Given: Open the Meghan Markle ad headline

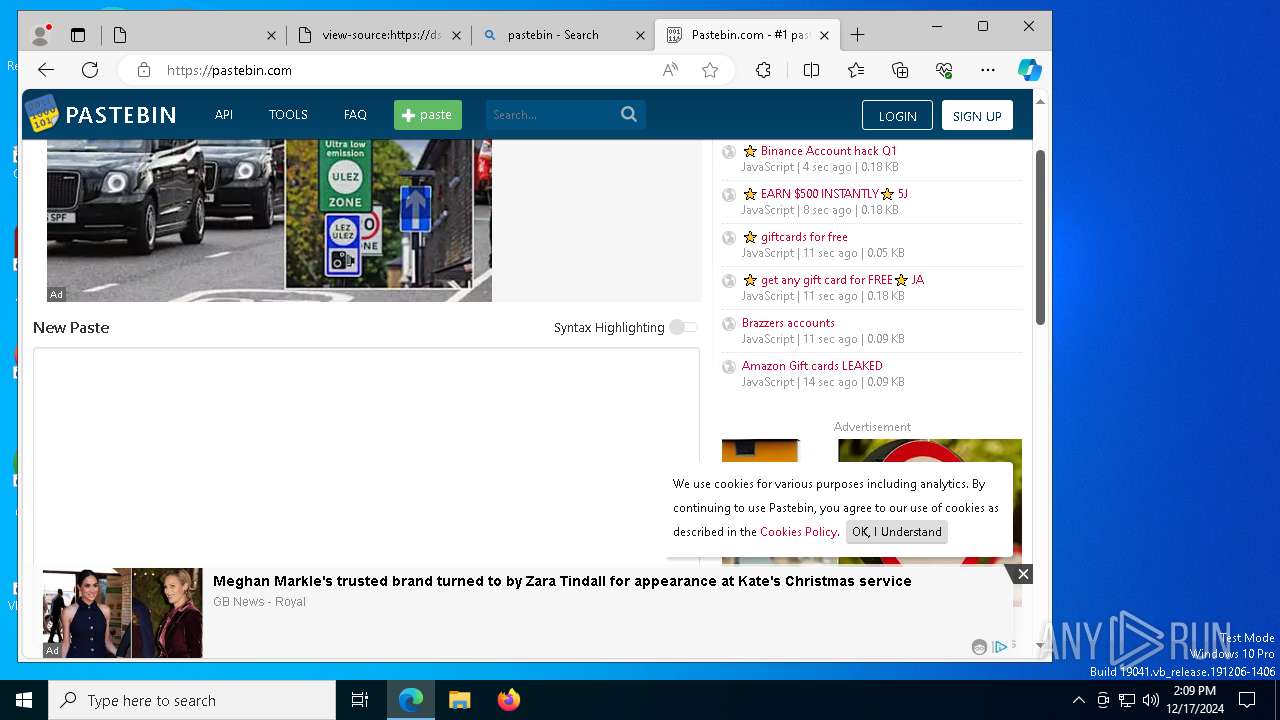Looking at the screenshot, I should coord(562,581).
